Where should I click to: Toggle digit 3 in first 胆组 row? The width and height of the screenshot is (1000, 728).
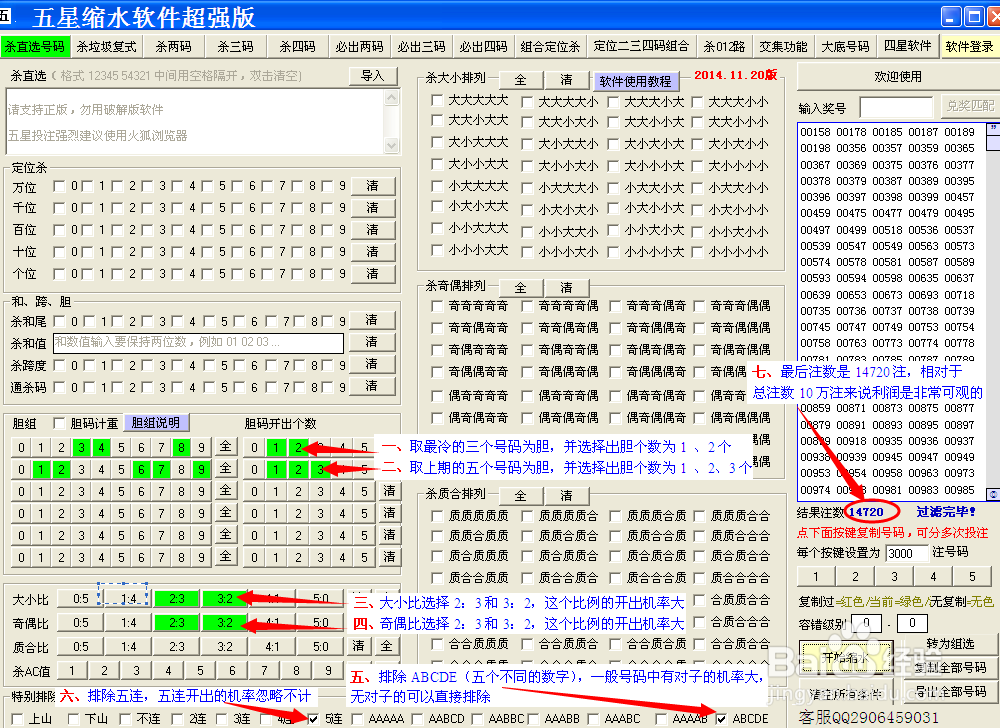[81, 448]
